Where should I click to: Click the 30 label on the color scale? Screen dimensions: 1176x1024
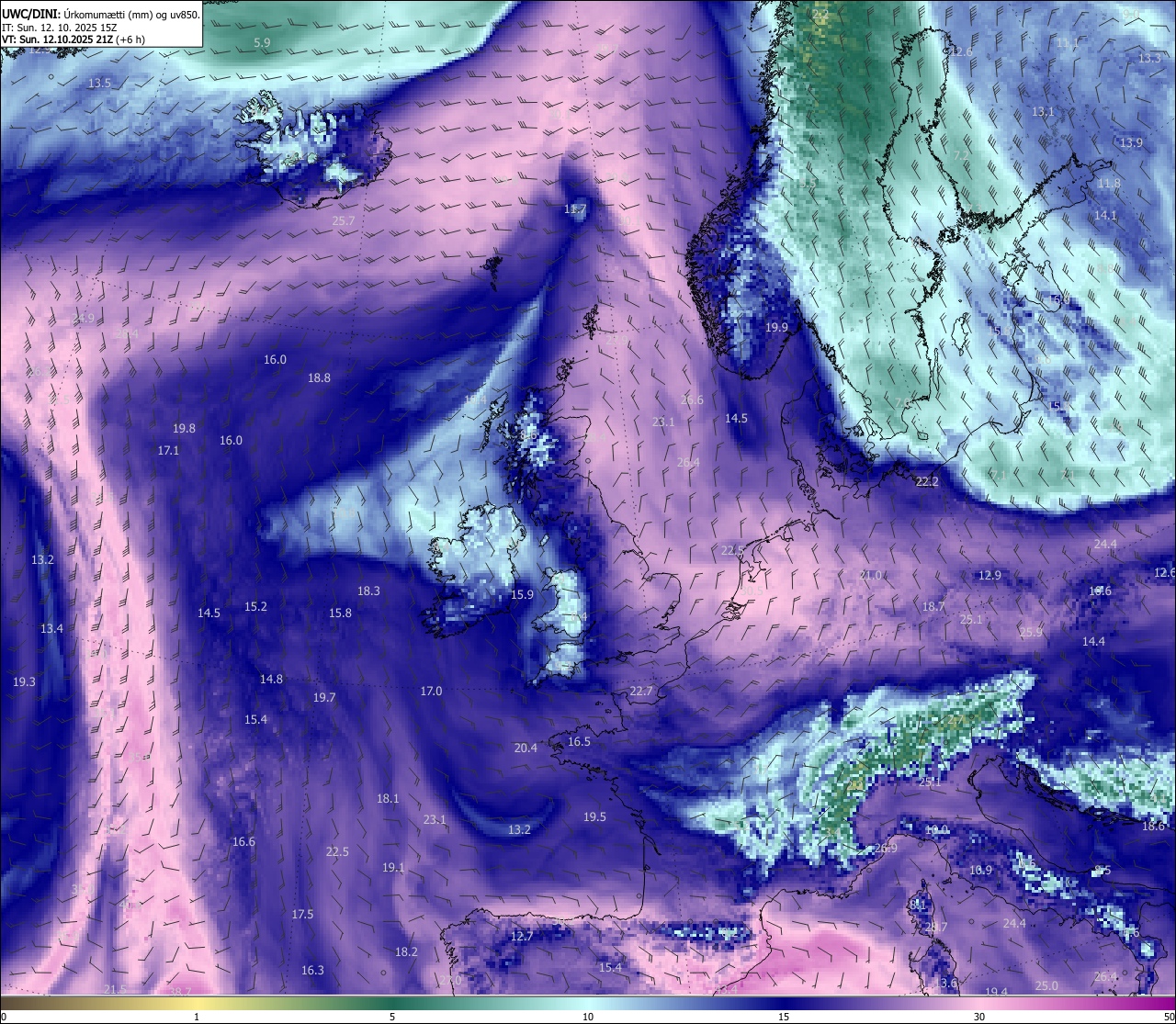[x=979, y=1017]
